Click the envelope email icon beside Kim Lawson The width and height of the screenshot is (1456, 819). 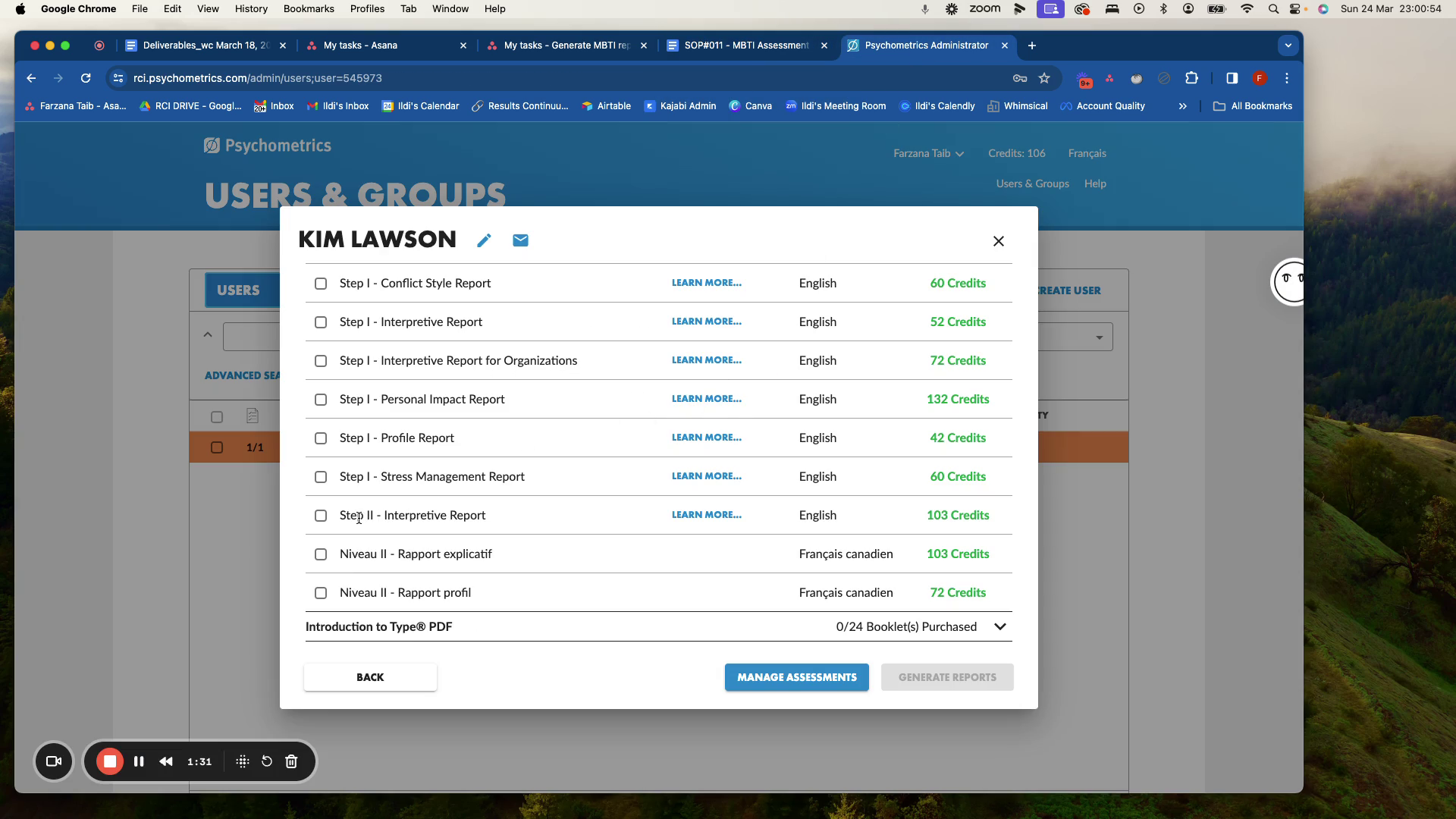tap(520, 240)
